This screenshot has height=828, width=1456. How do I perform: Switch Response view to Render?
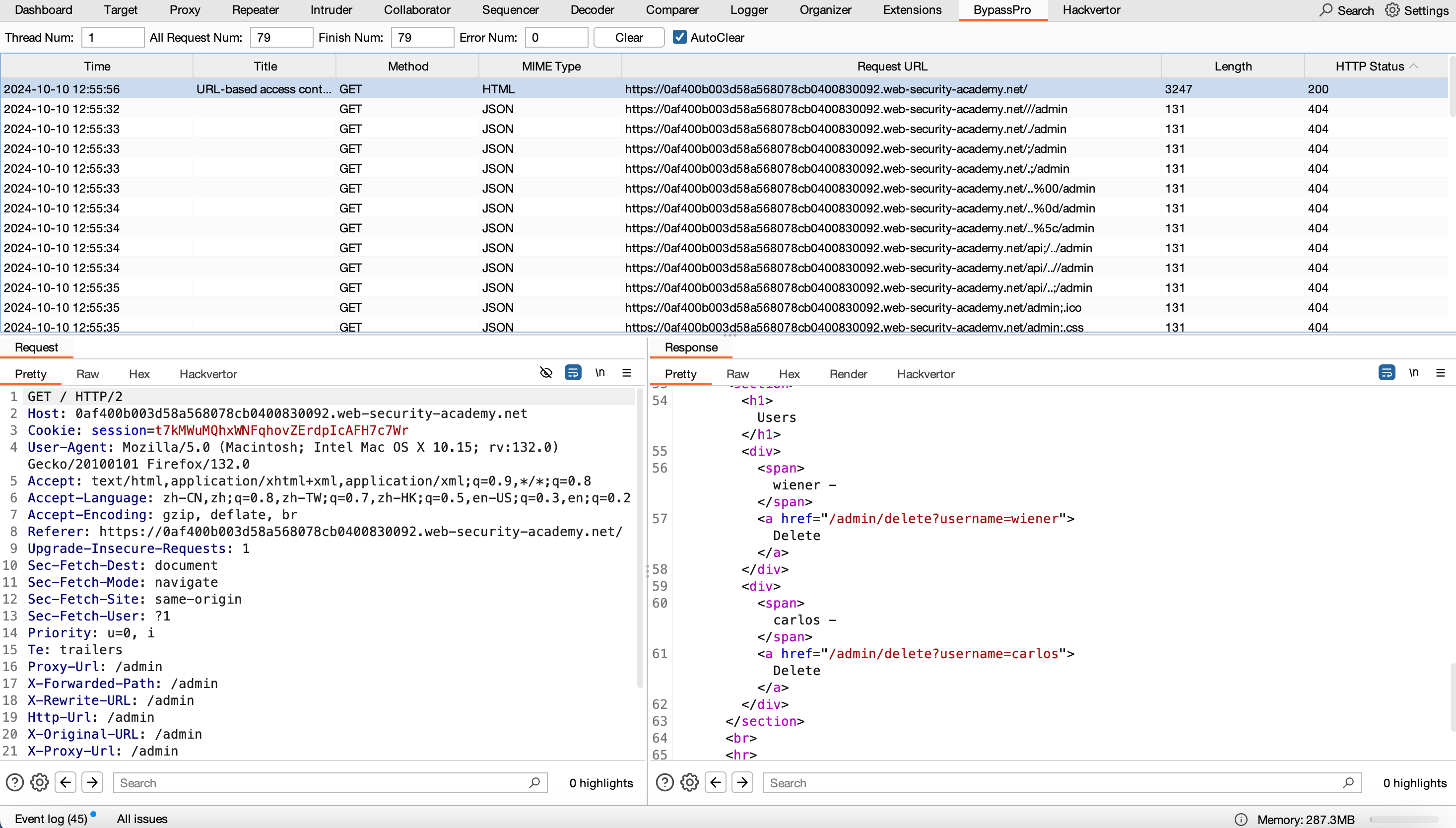point(848,374)
